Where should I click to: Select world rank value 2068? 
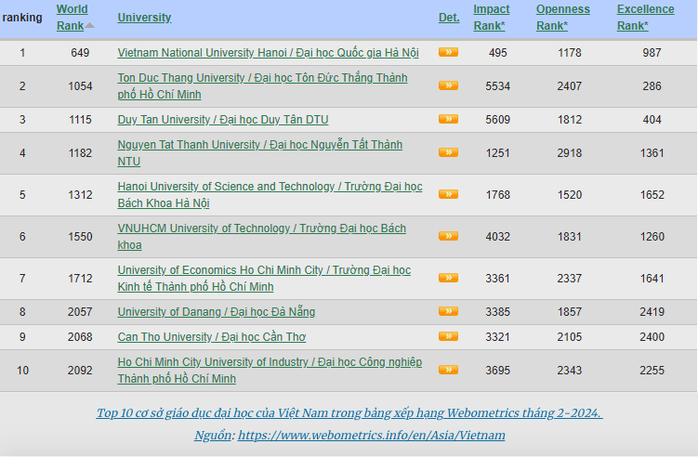coord(80,337)
